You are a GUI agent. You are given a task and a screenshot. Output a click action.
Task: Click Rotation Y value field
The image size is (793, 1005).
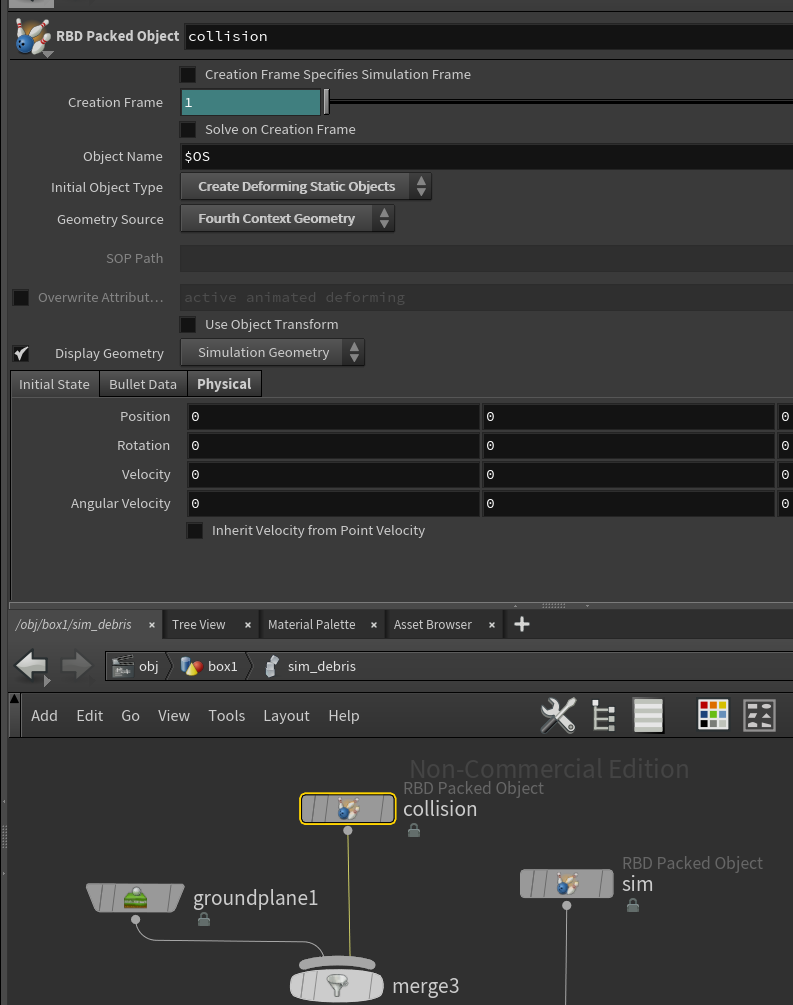tap(628, 445)
